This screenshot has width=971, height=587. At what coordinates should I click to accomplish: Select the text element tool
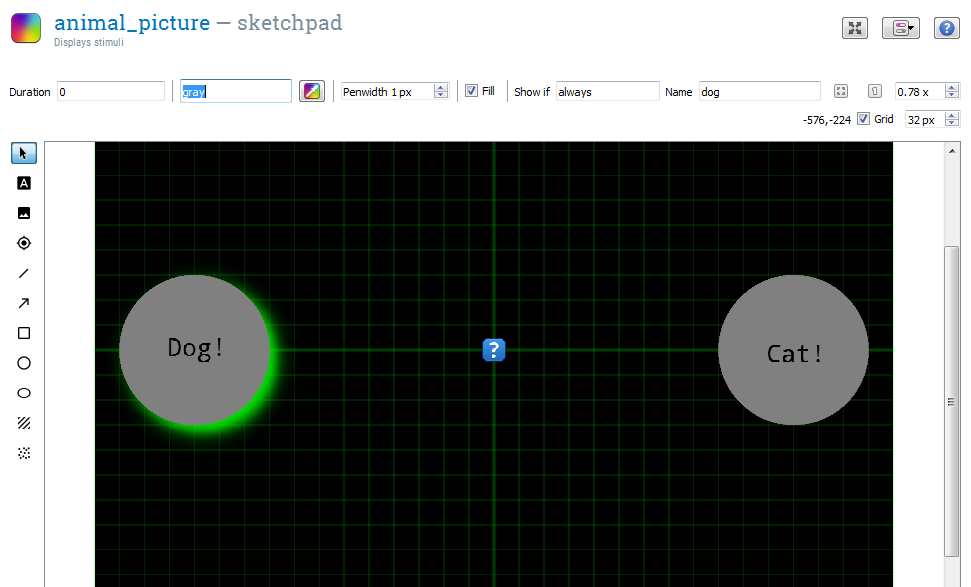[24, 183]
